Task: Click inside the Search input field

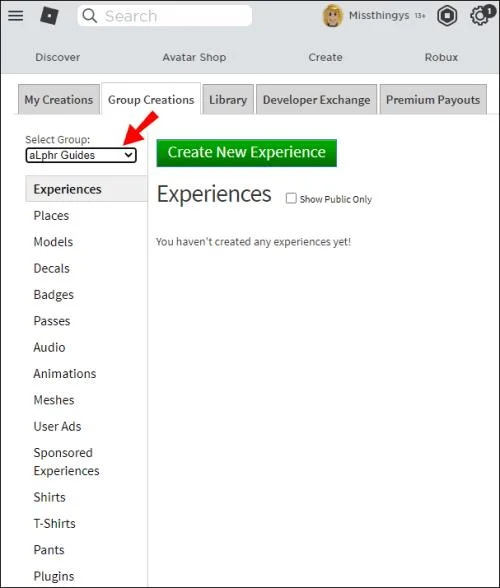Action: pos(165,16)
